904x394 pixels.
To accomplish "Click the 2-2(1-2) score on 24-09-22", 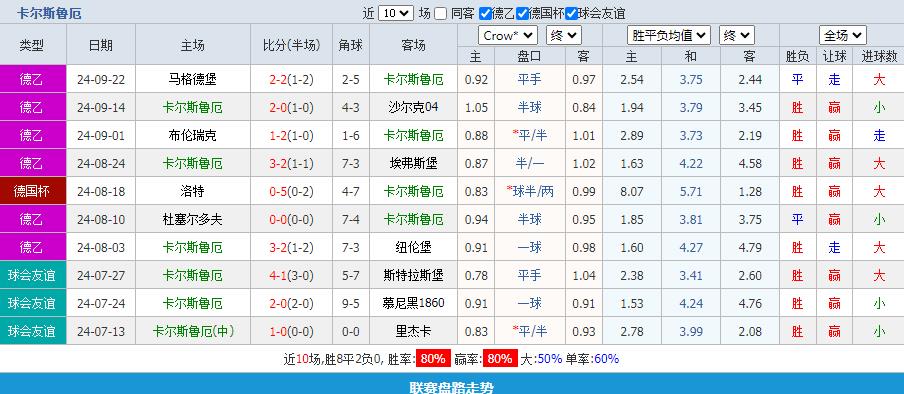I will pyautogui.click(x=291, y=80).
